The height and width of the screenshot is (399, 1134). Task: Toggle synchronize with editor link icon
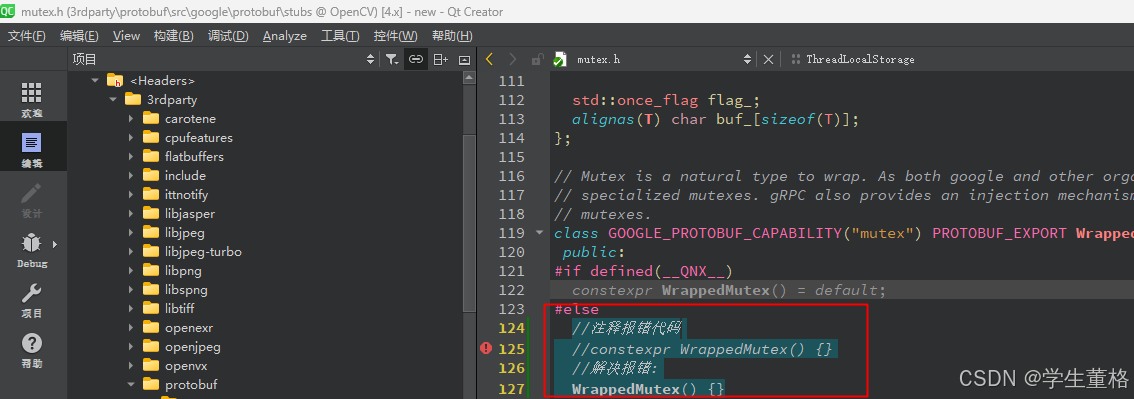(415, 59)
